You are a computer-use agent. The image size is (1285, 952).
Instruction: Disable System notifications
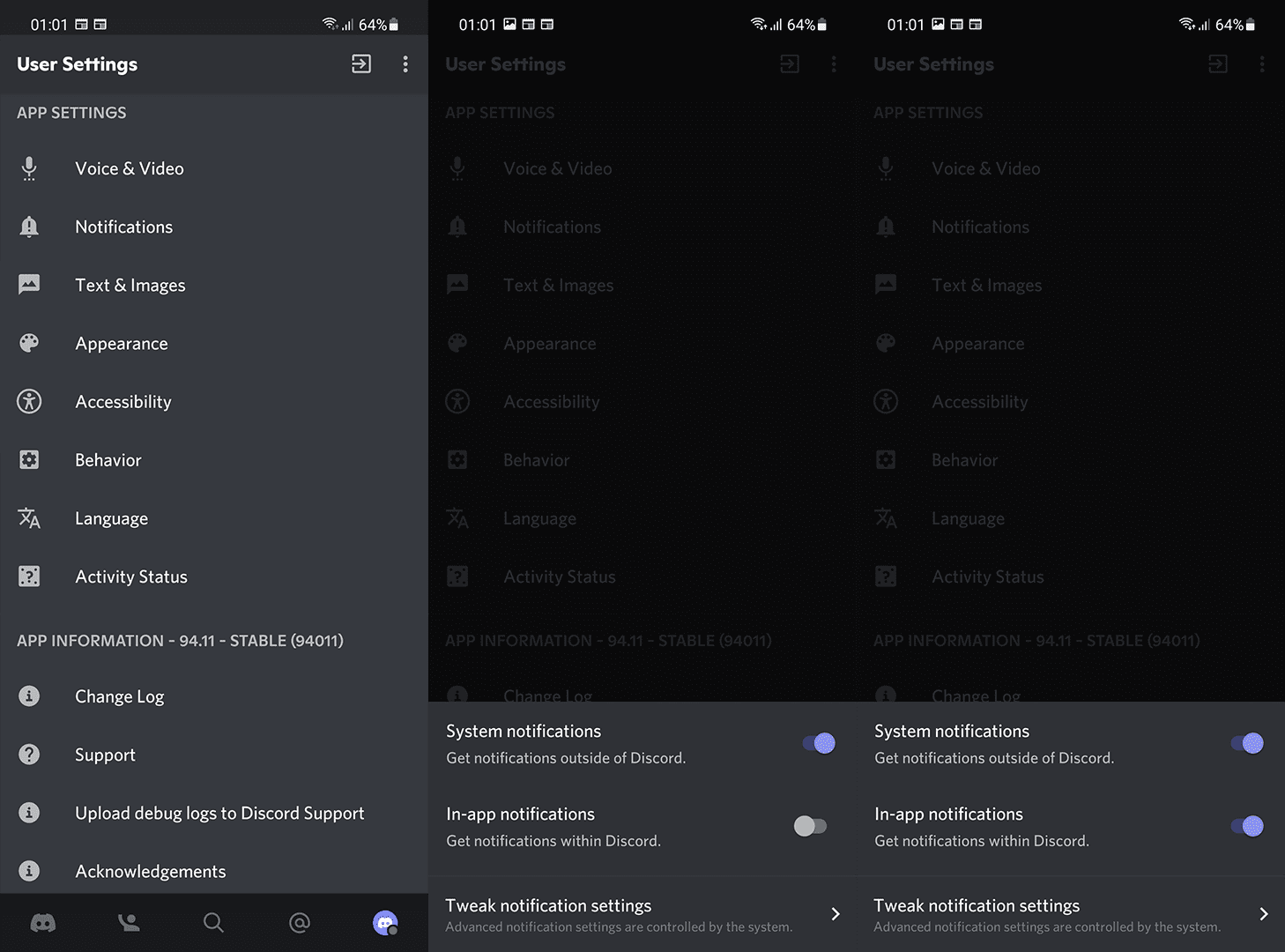[x=818, y=743]
